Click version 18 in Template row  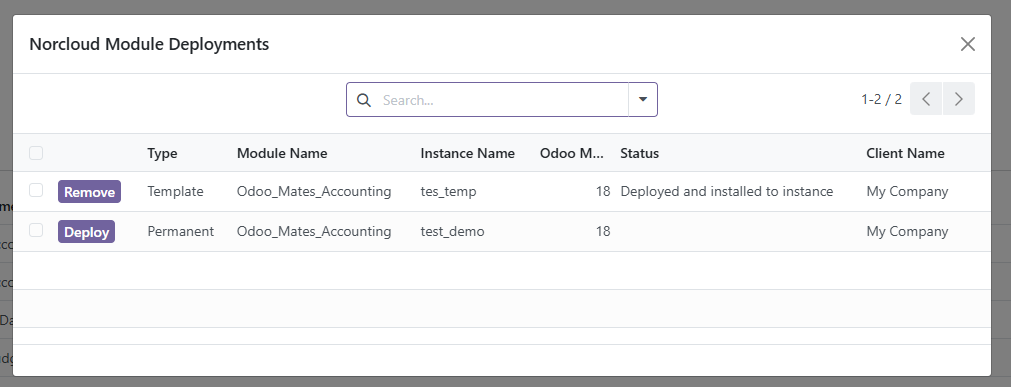[x=603, y=192]
